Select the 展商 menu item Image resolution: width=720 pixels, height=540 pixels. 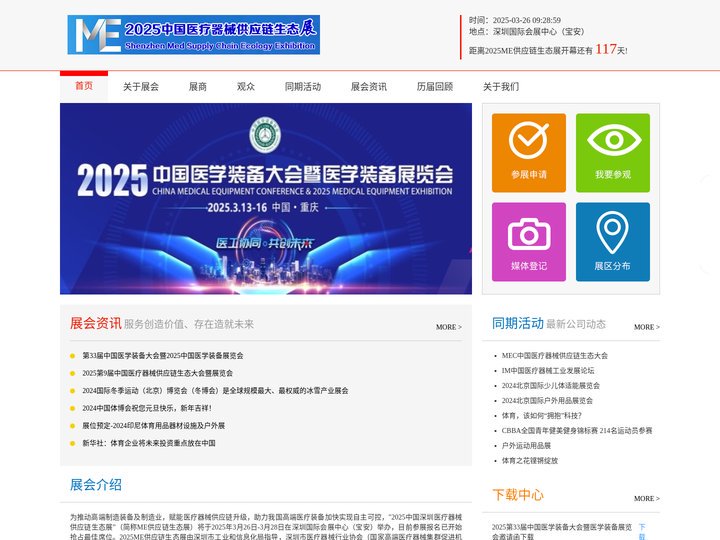click(x=198, y=86)
